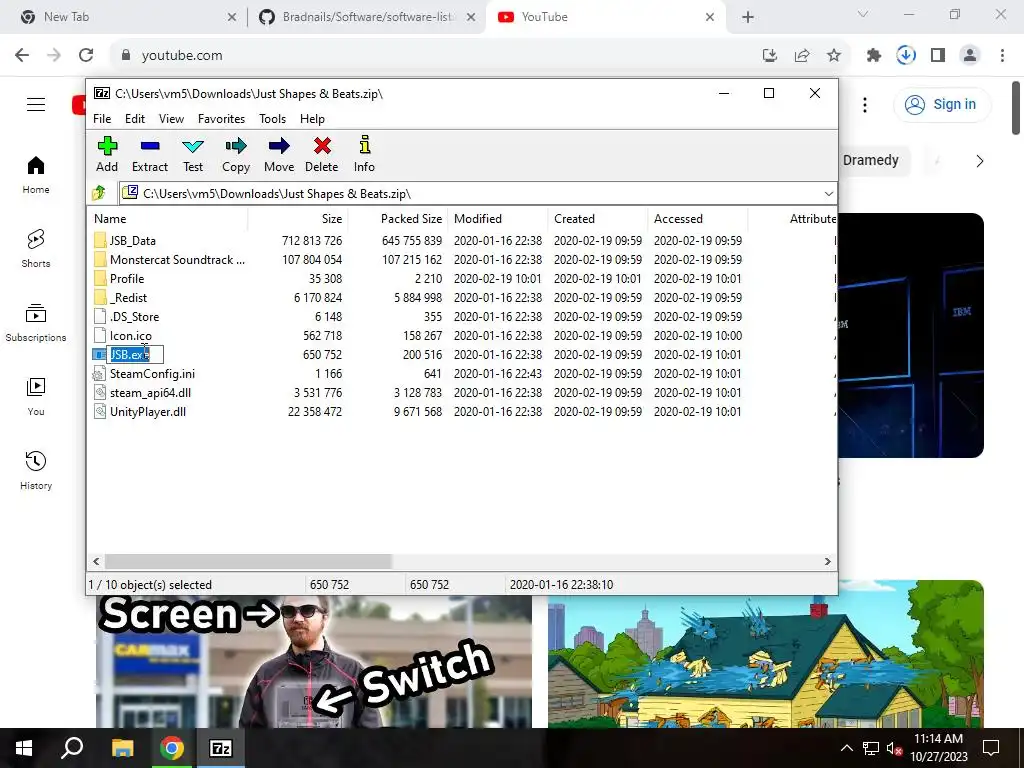Sort by Packed Size column header
The height and width of the screenshot is (768, 1024).
click(397, 219)
